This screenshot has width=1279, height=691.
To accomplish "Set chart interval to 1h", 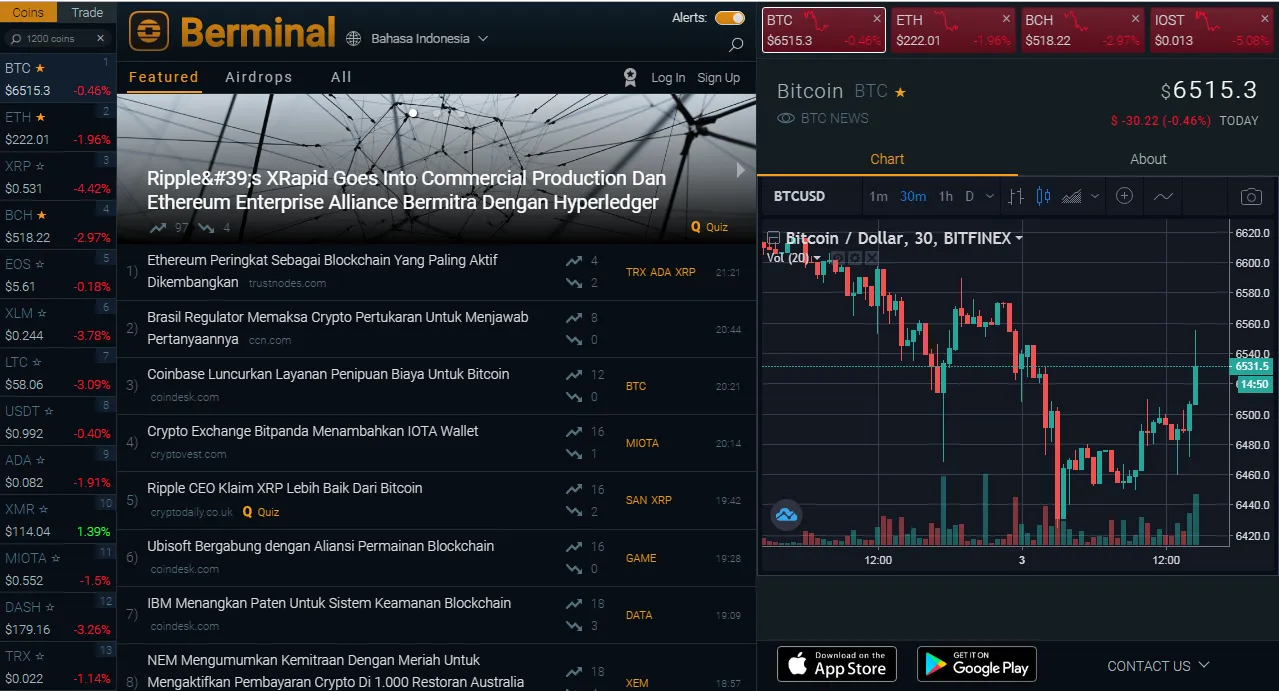I will 946,196.
